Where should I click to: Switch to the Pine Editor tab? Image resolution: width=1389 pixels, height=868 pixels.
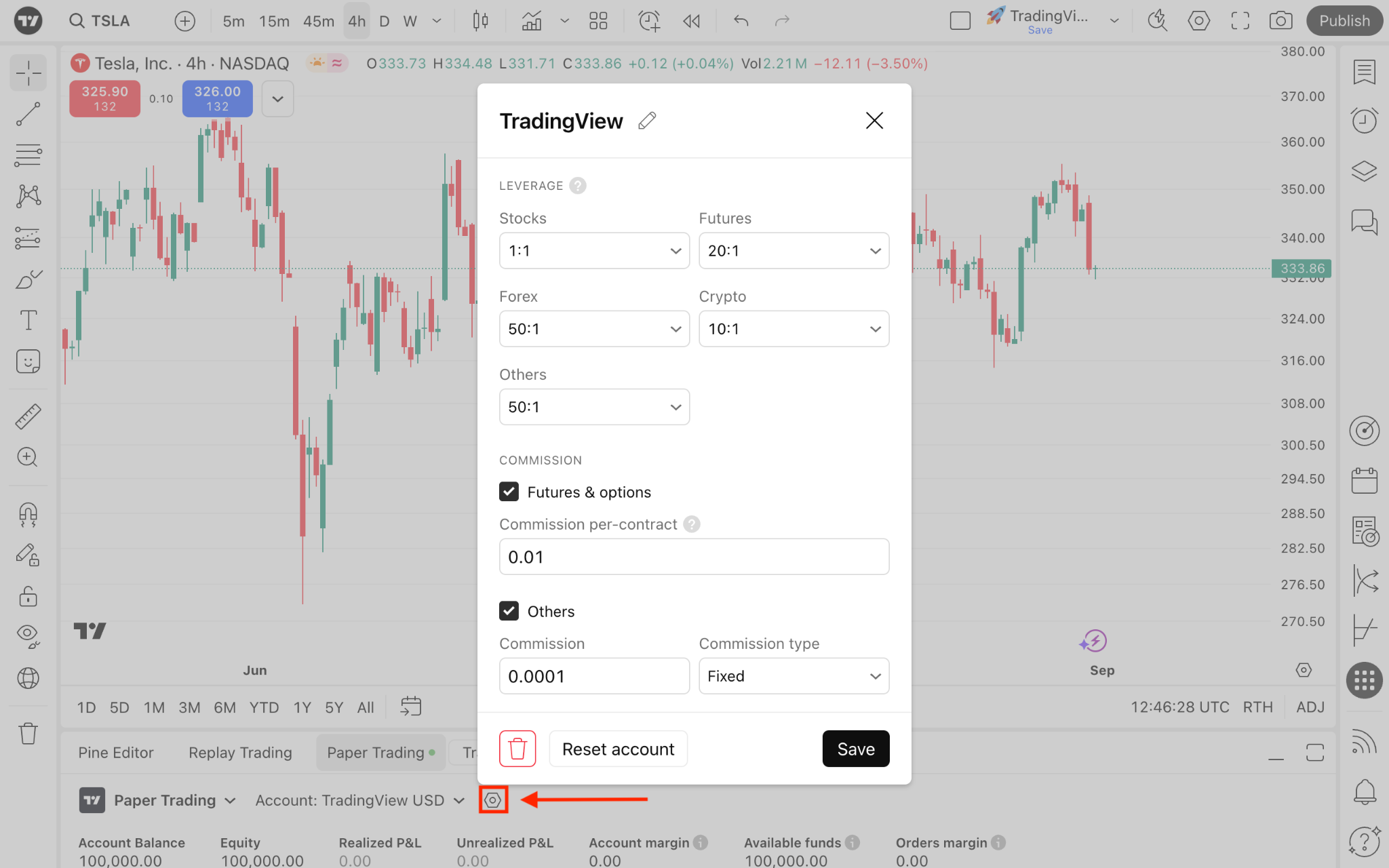pyautogui.click(x=115, y=753)
